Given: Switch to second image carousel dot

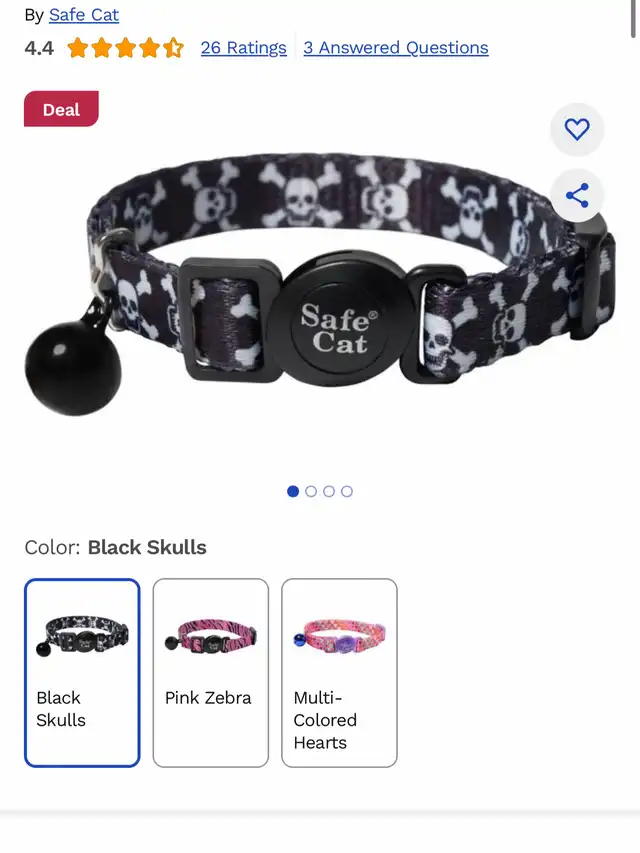Looking at the screenshot, I should point(311,491).
